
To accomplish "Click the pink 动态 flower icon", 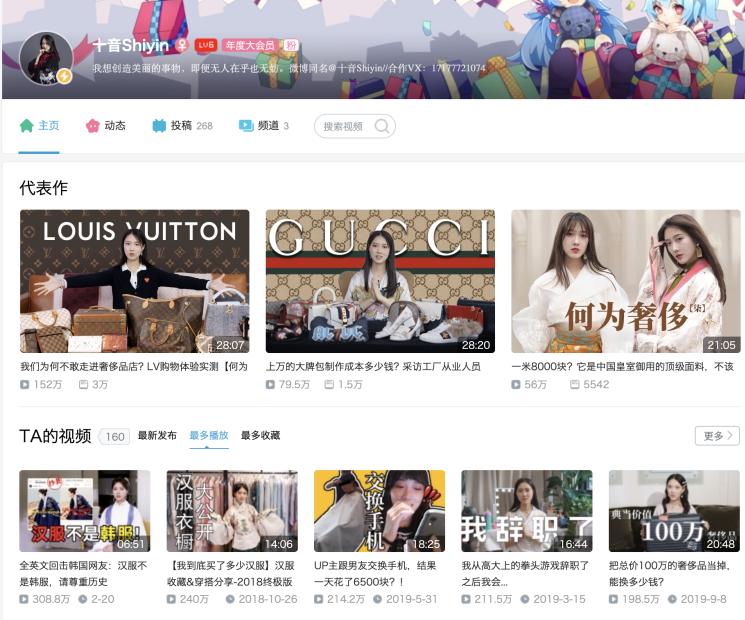I will [x=92, y=126].
